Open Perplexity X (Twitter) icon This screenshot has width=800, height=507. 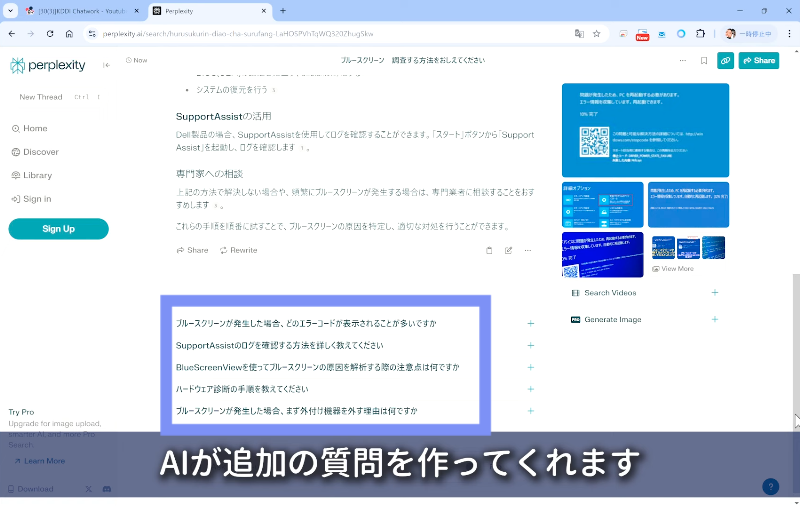click(x=89, y=489)
